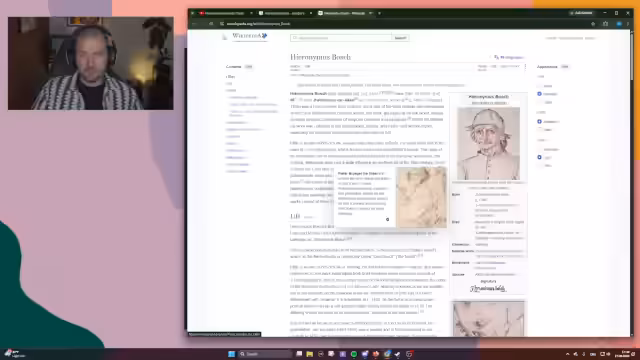Open the signature image in the infobox

click(x=488, y=289)
